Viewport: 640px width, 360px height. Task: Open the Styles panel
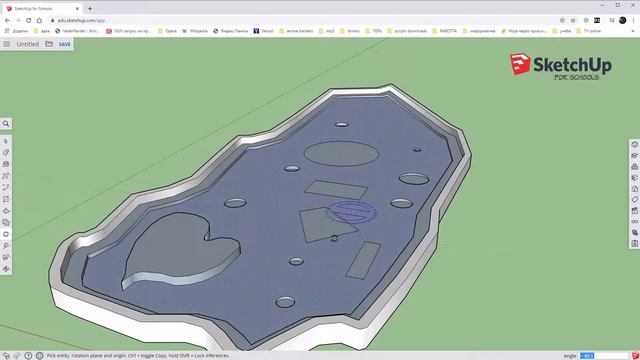(634, 189)
